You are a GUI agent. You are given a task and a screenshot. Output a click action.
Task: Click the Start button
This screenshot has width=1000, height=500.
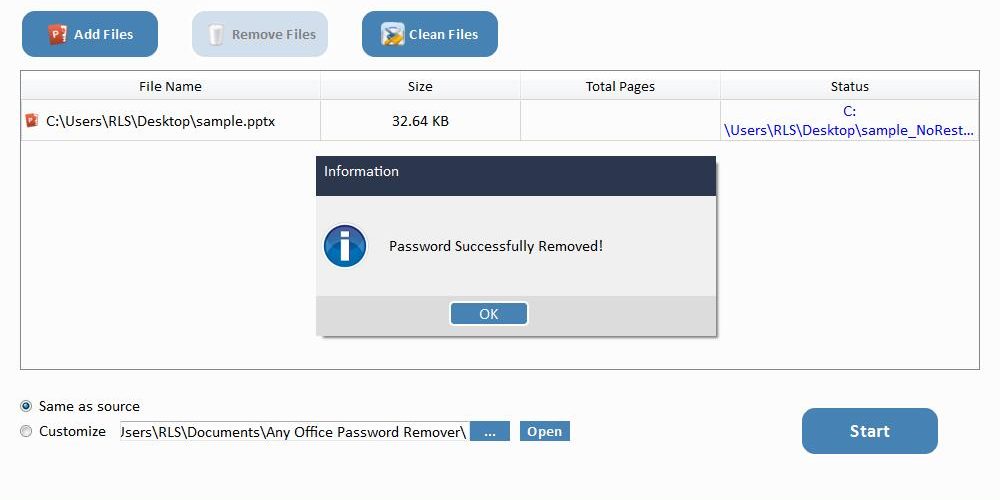869,431
